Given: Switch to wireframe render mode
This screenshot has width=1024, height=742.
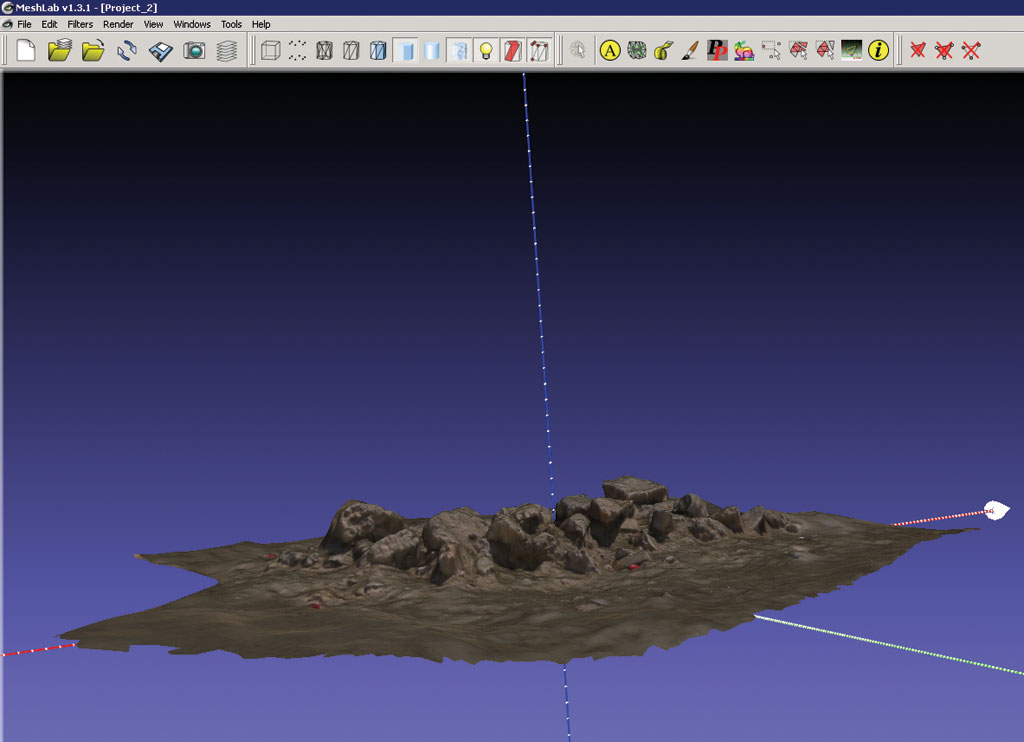Looking at the screenshot, I should (324, 50).
